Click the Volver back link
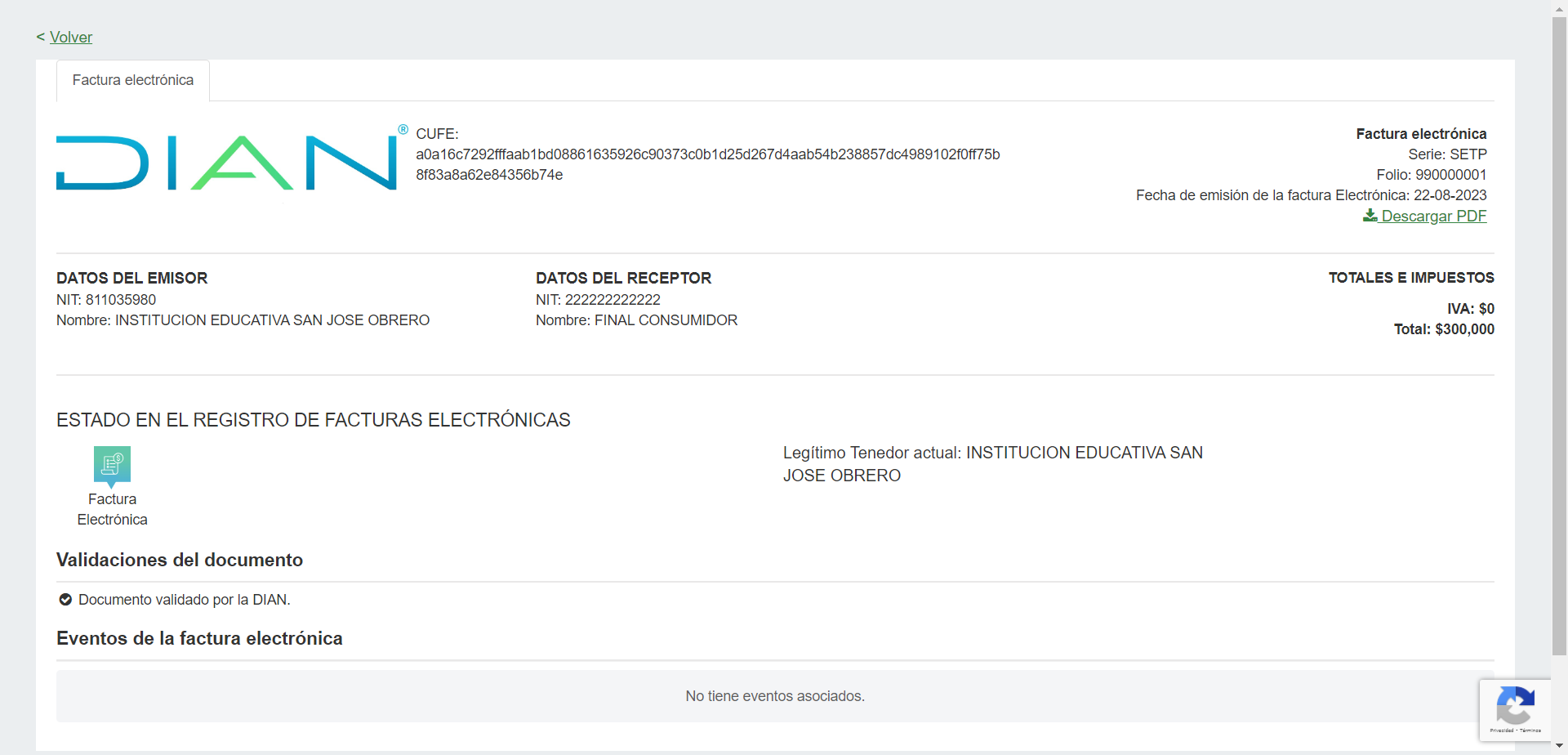Screen dimensions: 1568x755 click(70, 38)
